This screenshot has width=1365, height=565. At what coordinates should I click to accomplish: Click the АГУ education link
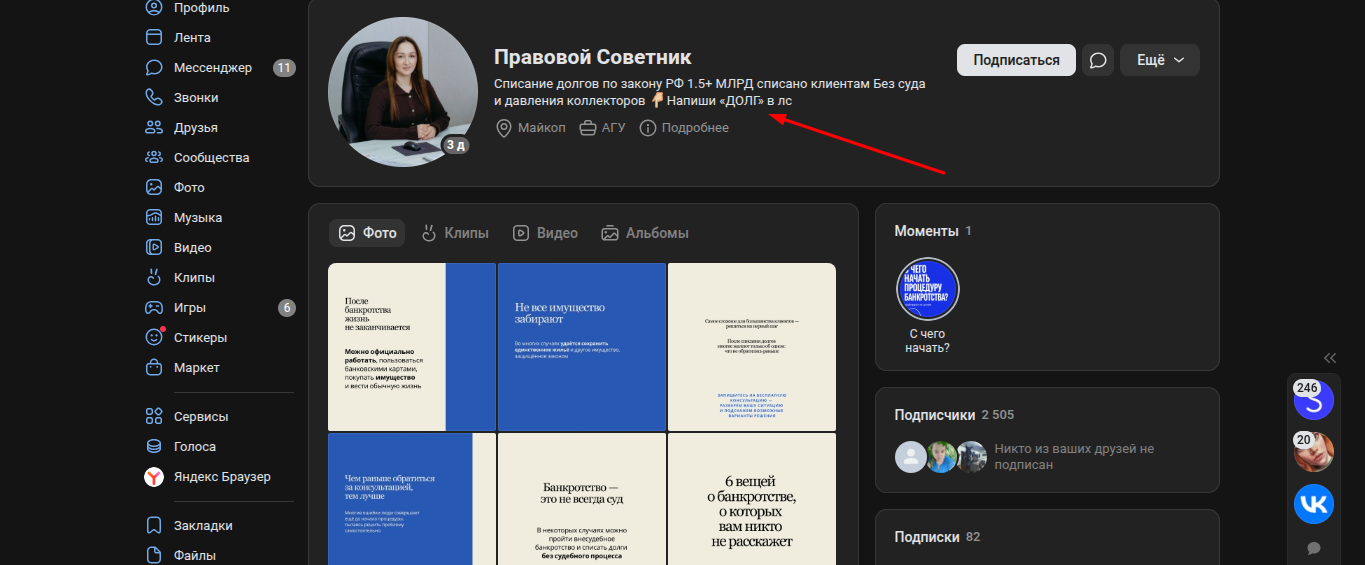click(602, 128)
